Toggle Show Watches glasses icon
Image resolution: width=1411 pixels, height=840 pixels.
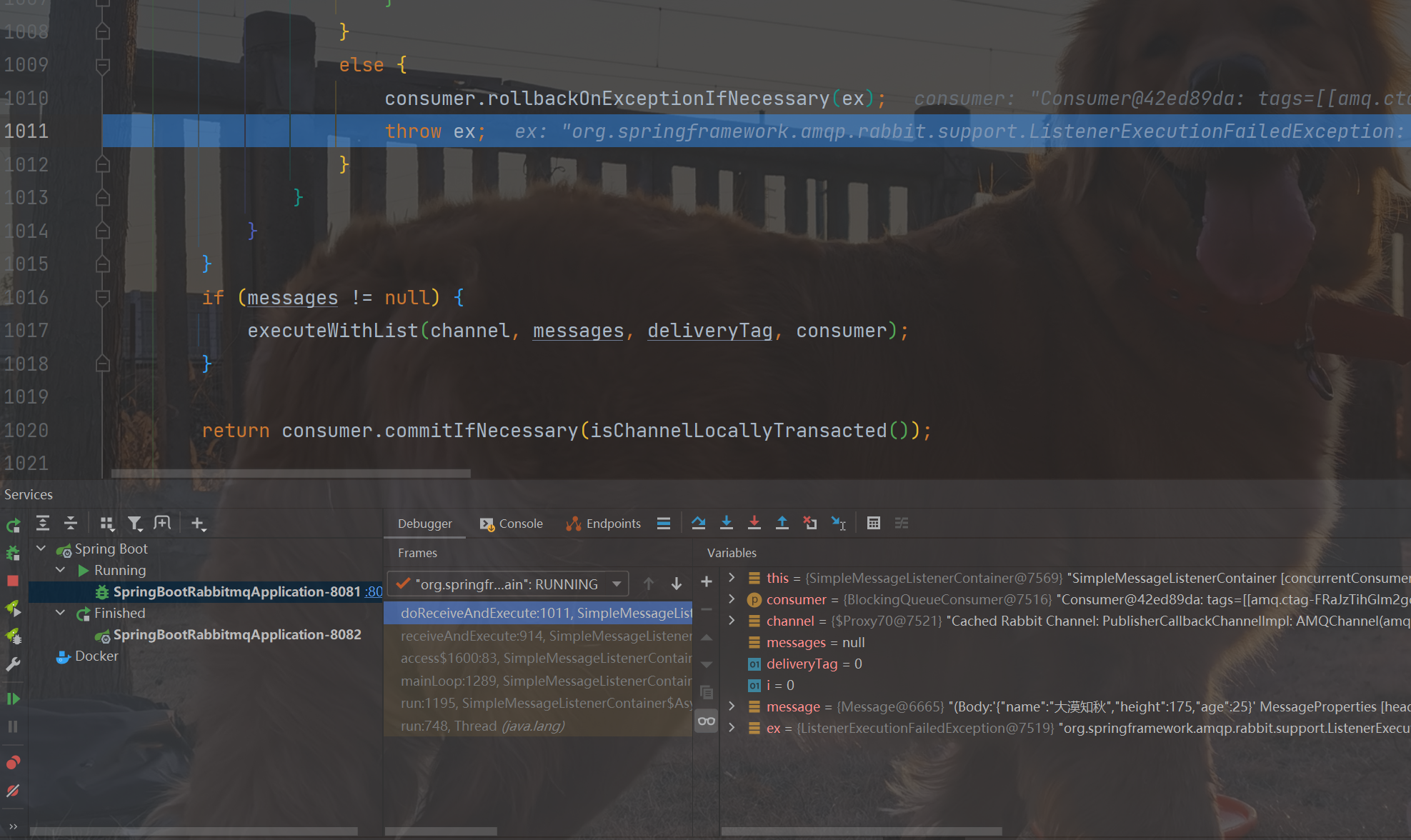coord(707,721)
